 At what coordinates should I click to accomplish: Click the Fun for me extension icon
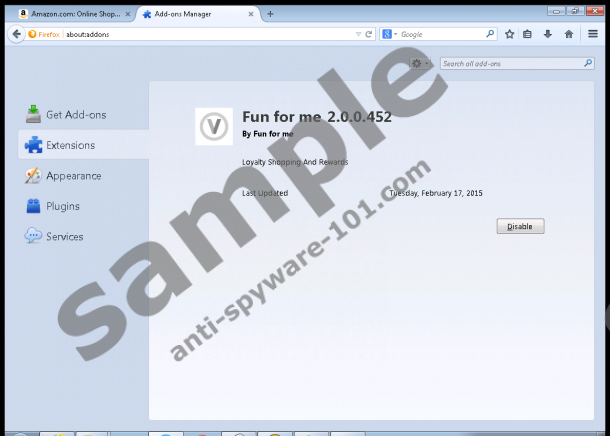point(211,127)
